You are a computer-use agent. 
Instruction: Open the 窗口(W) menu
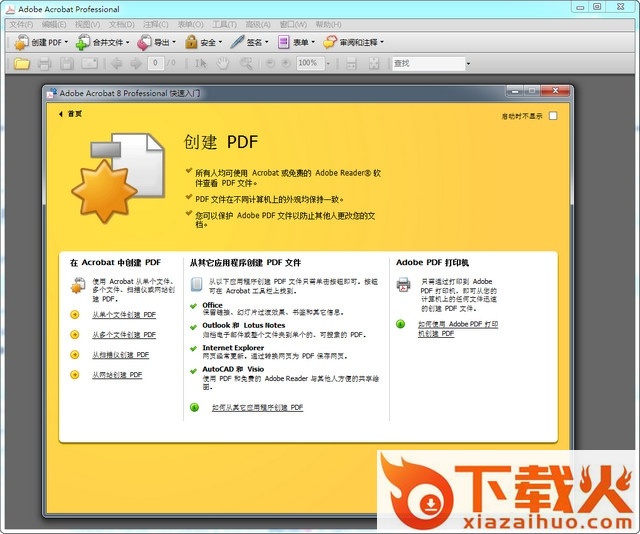pyautogui.click(x=293, y=24)
